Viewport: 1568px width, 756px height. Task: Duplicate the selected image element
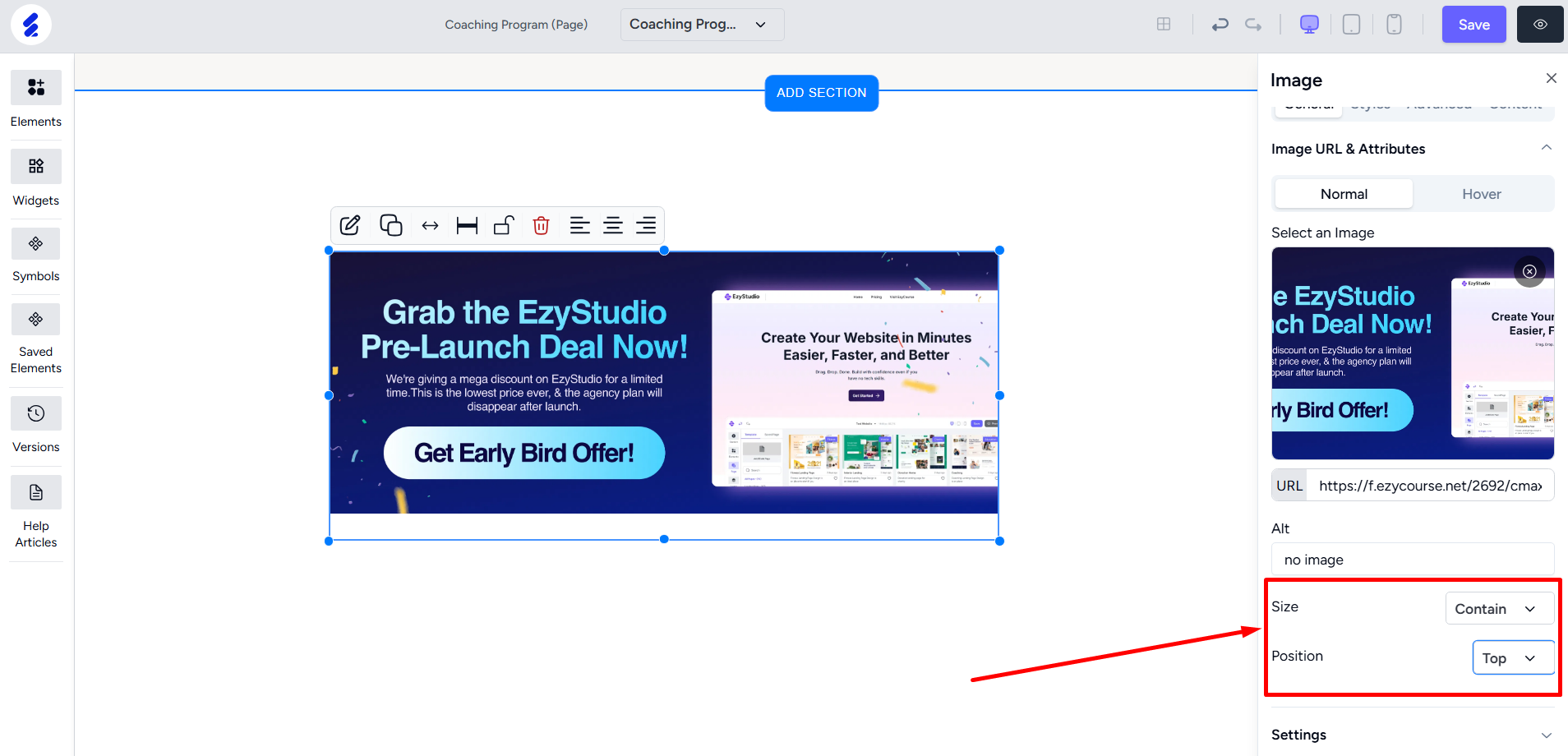tap(391, 225)
